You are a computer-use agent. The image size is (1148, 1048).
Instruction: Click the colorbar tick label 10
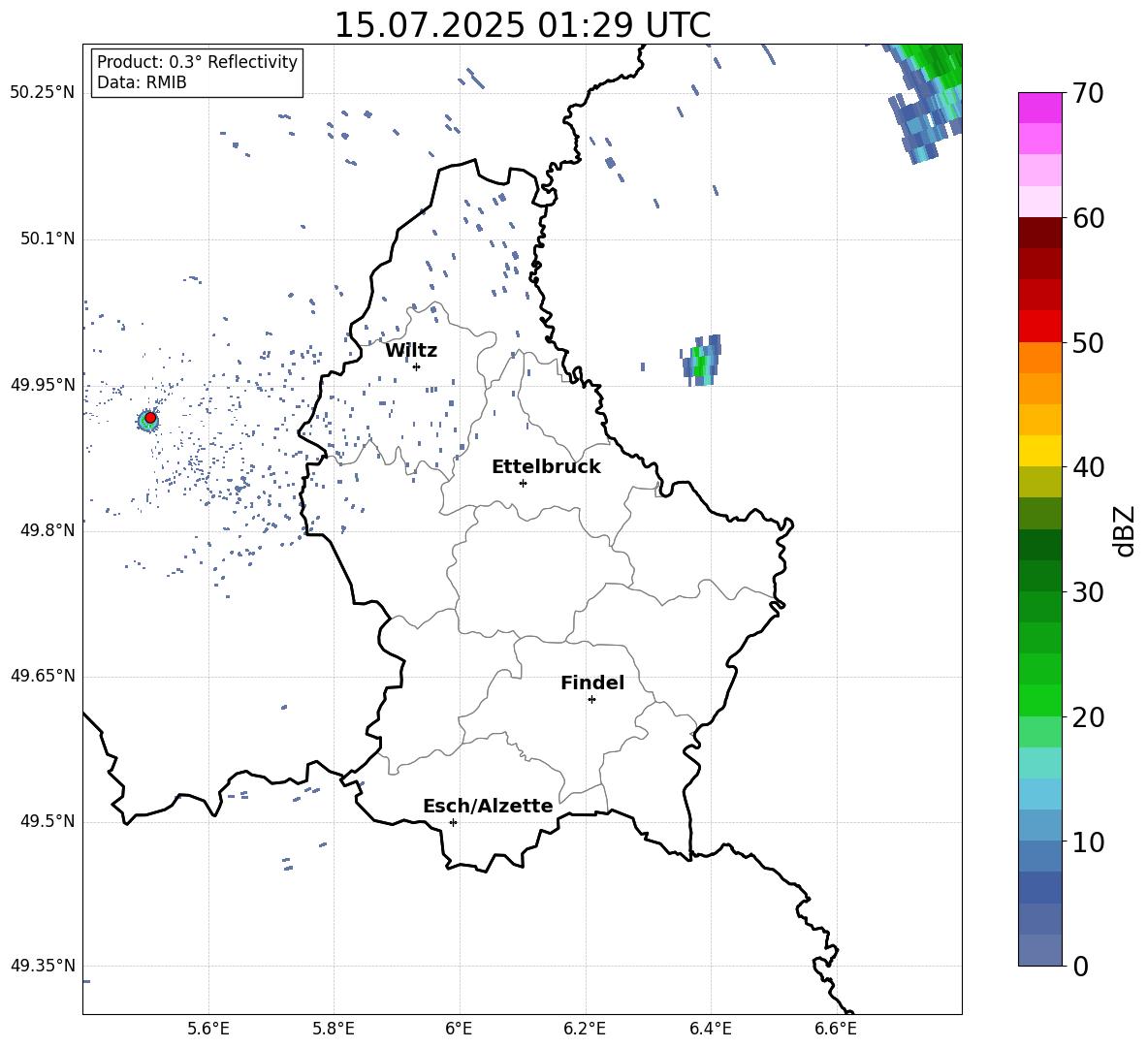(1088, 842)
